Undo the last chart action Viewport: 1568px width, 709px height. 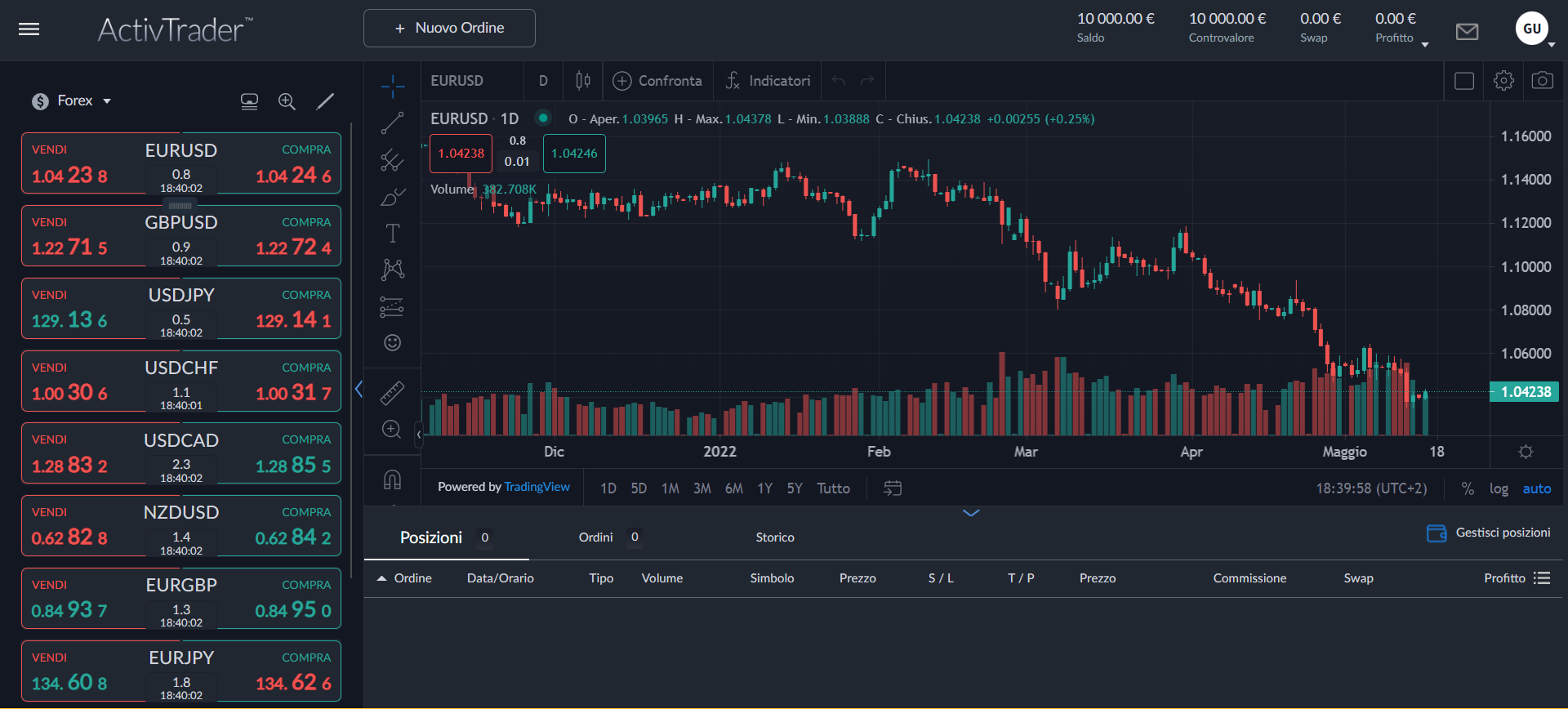pyautogui.click(x=839, y=81)
